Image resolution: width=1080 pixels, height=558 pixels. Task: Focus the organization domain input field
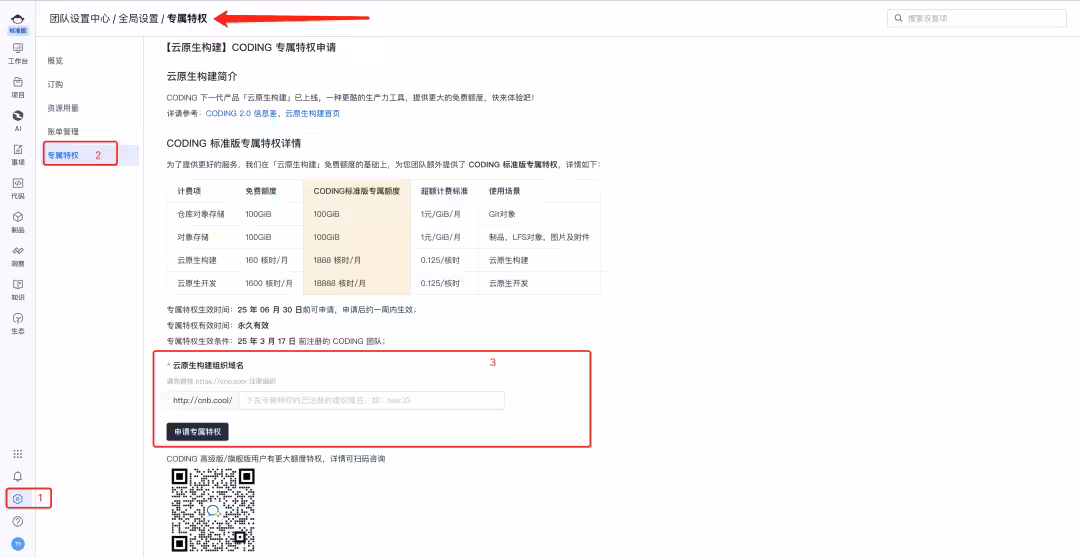(372, 400)
